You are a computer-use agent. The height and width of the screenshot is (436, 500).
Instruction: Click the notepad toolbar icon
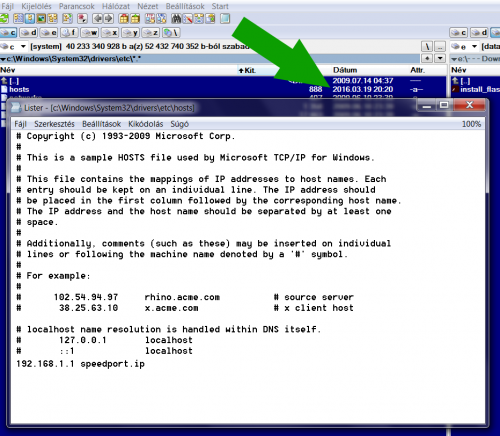click(225, 18)
